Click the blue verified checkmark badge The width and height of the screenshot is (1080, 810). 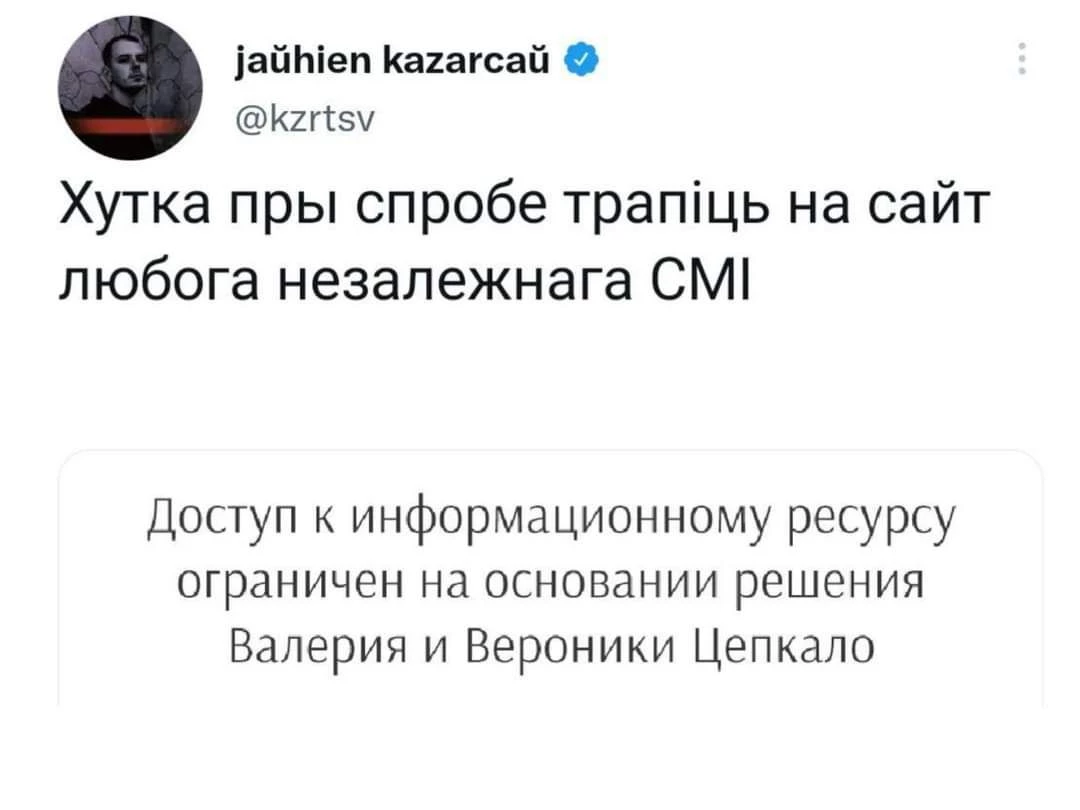[x=581, y=61]
